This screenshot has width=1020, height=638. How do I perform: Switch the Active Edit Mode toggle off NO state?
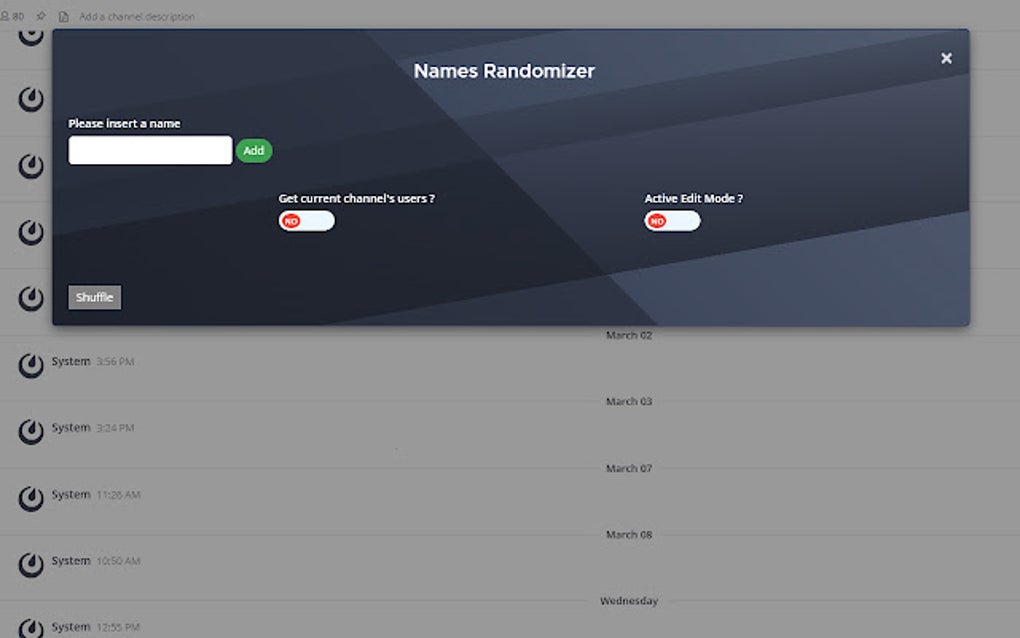(x=672, y=220)
